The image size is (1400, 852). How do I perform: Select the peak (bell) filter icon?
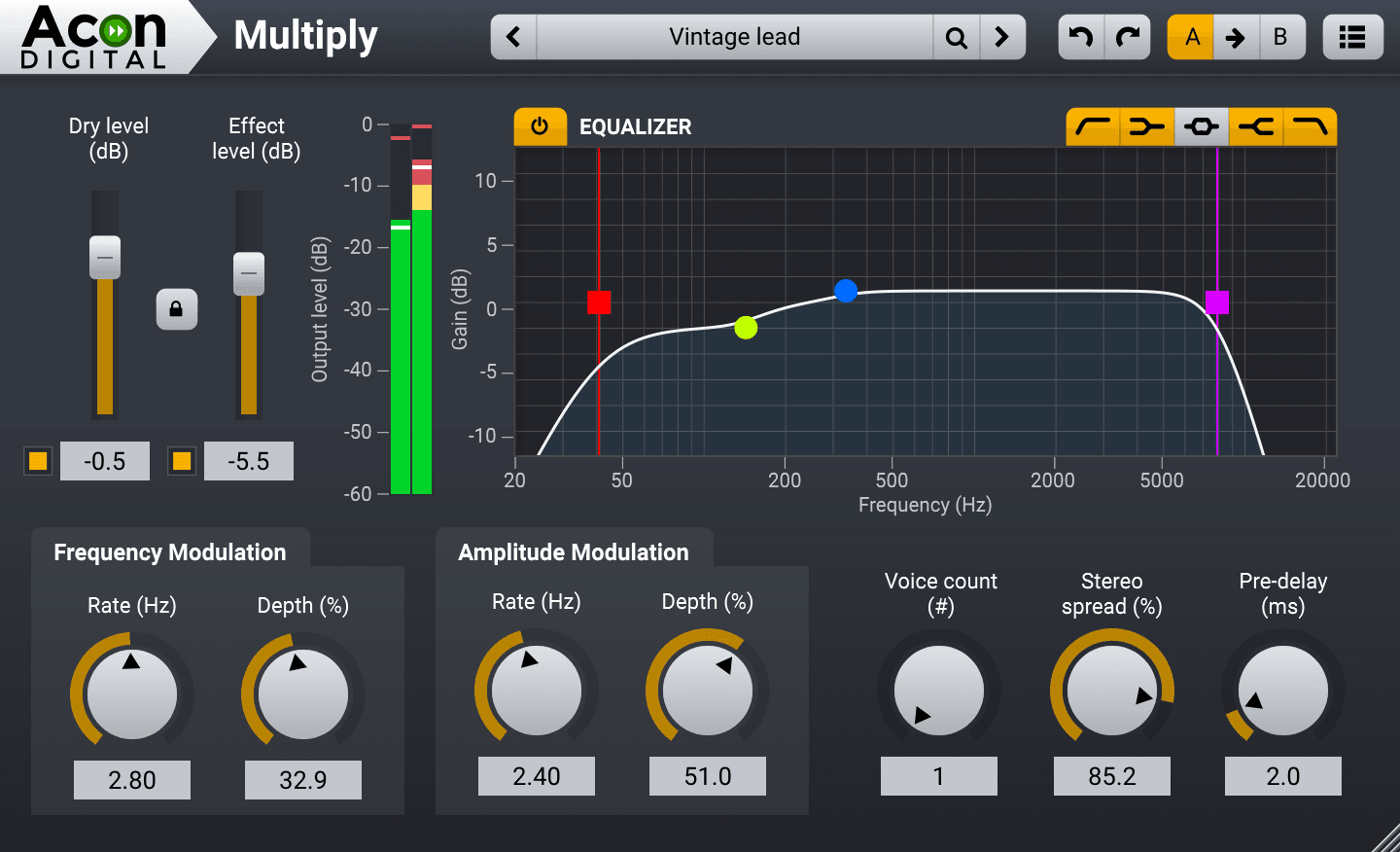(1201, 126)
